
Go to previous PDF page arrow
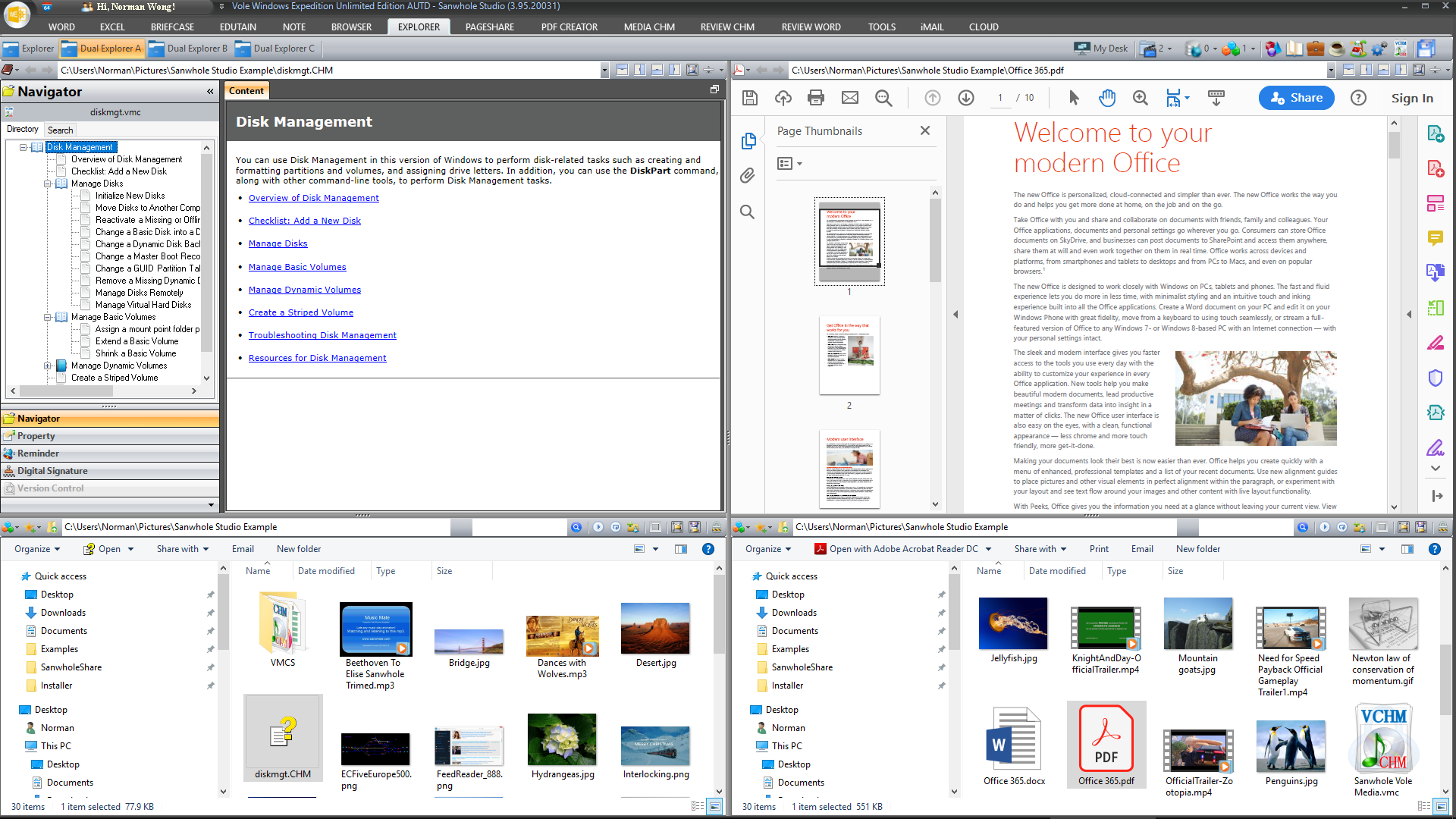933,98
